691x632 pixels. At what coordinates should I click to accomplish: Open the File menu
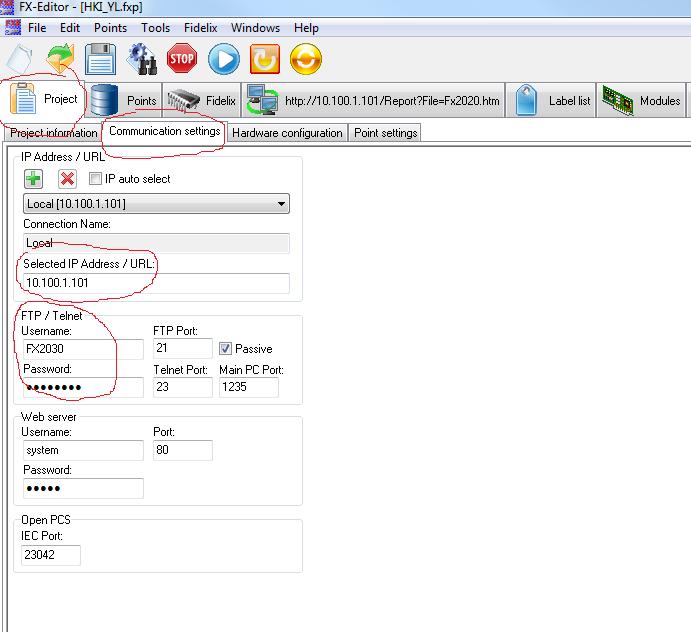37,28
